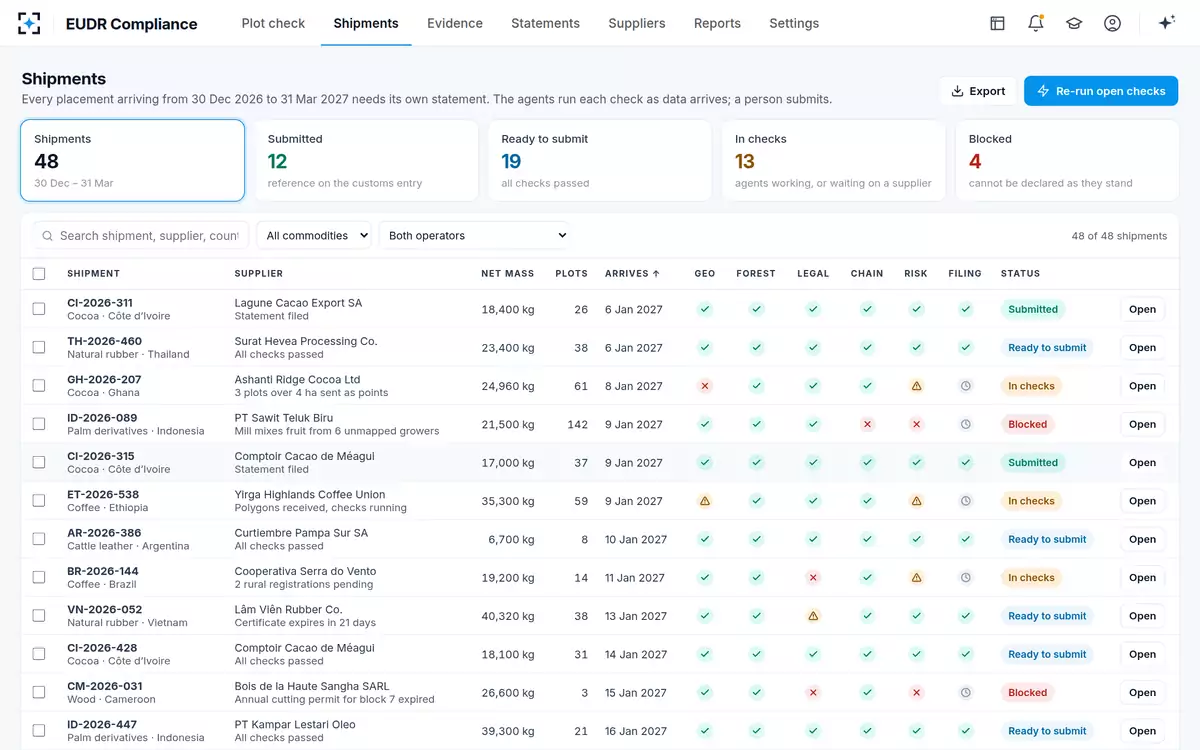
Task: Open shipment ID-2026-447
Action: [1142, 731]
